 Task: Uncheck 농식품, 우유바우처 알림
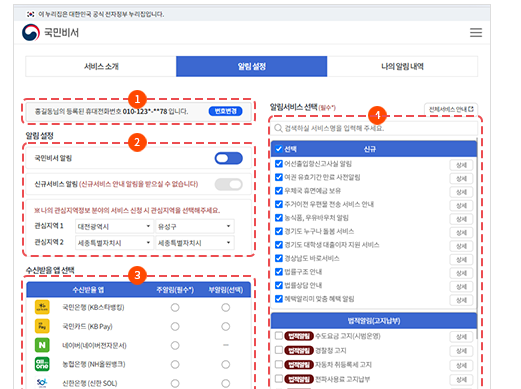(x=279, y=218)
